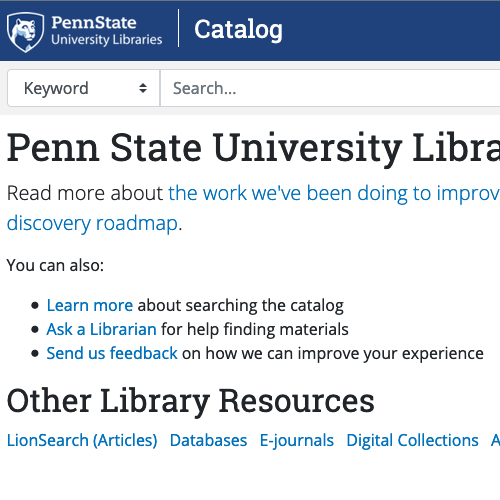Click Ask a Librarian link
Viewport: 500px width, 500px height.
click(101, 329)
